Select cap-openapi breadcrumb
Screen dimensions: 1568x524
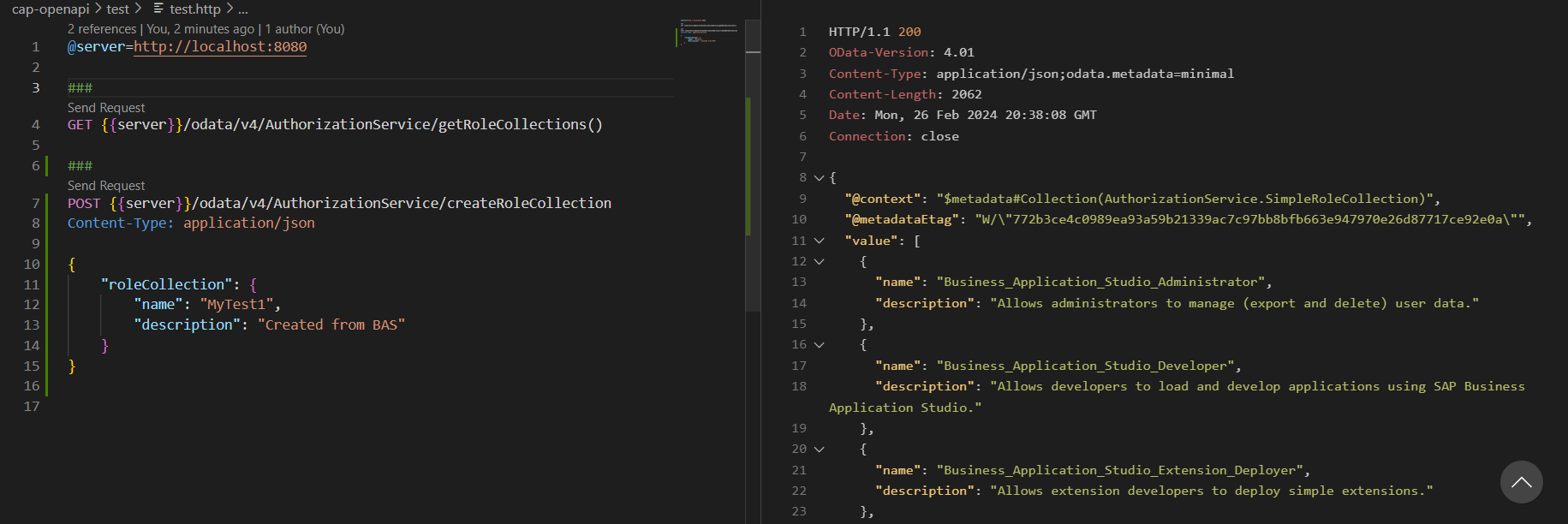51,9
